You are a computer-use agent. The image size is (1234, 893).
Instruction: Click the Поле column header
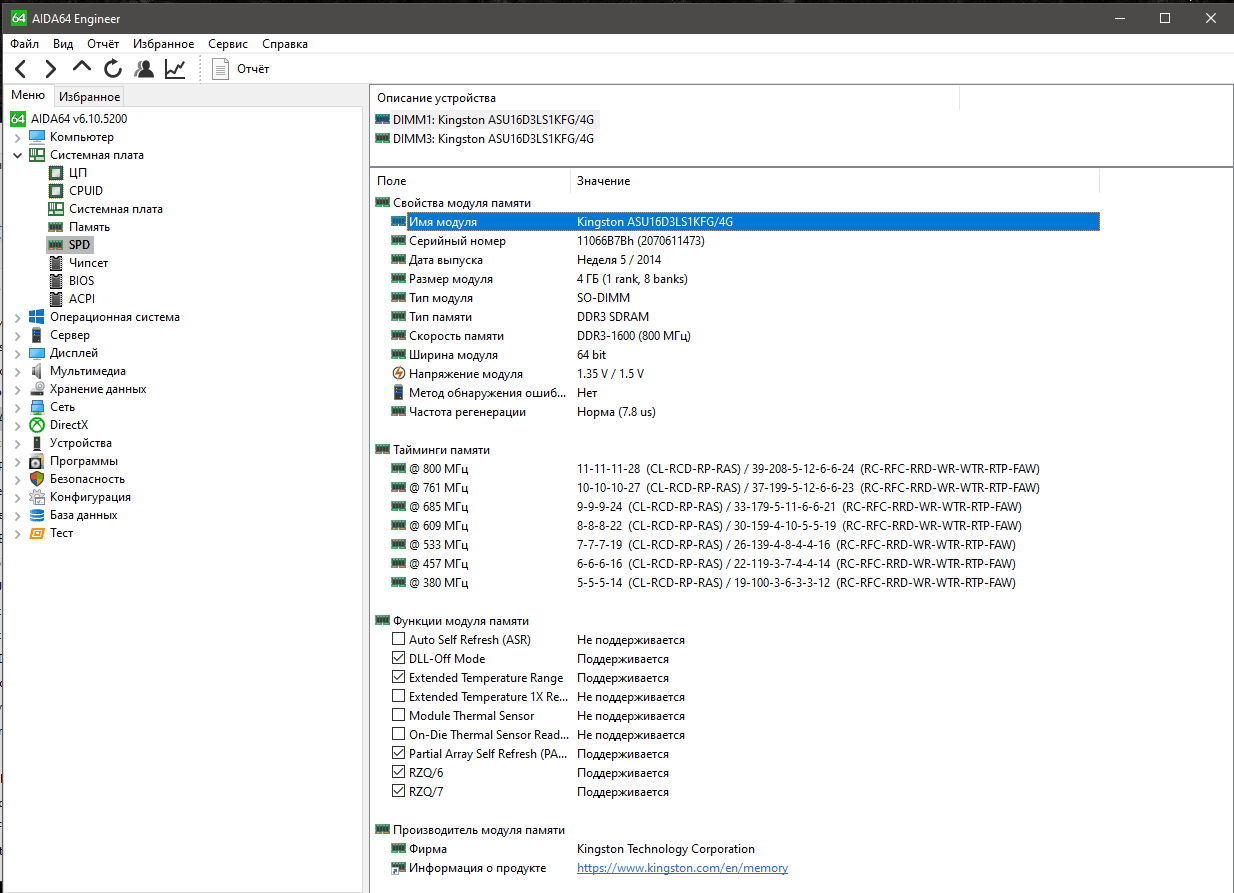pyautogui.click(x=470, y=181)
